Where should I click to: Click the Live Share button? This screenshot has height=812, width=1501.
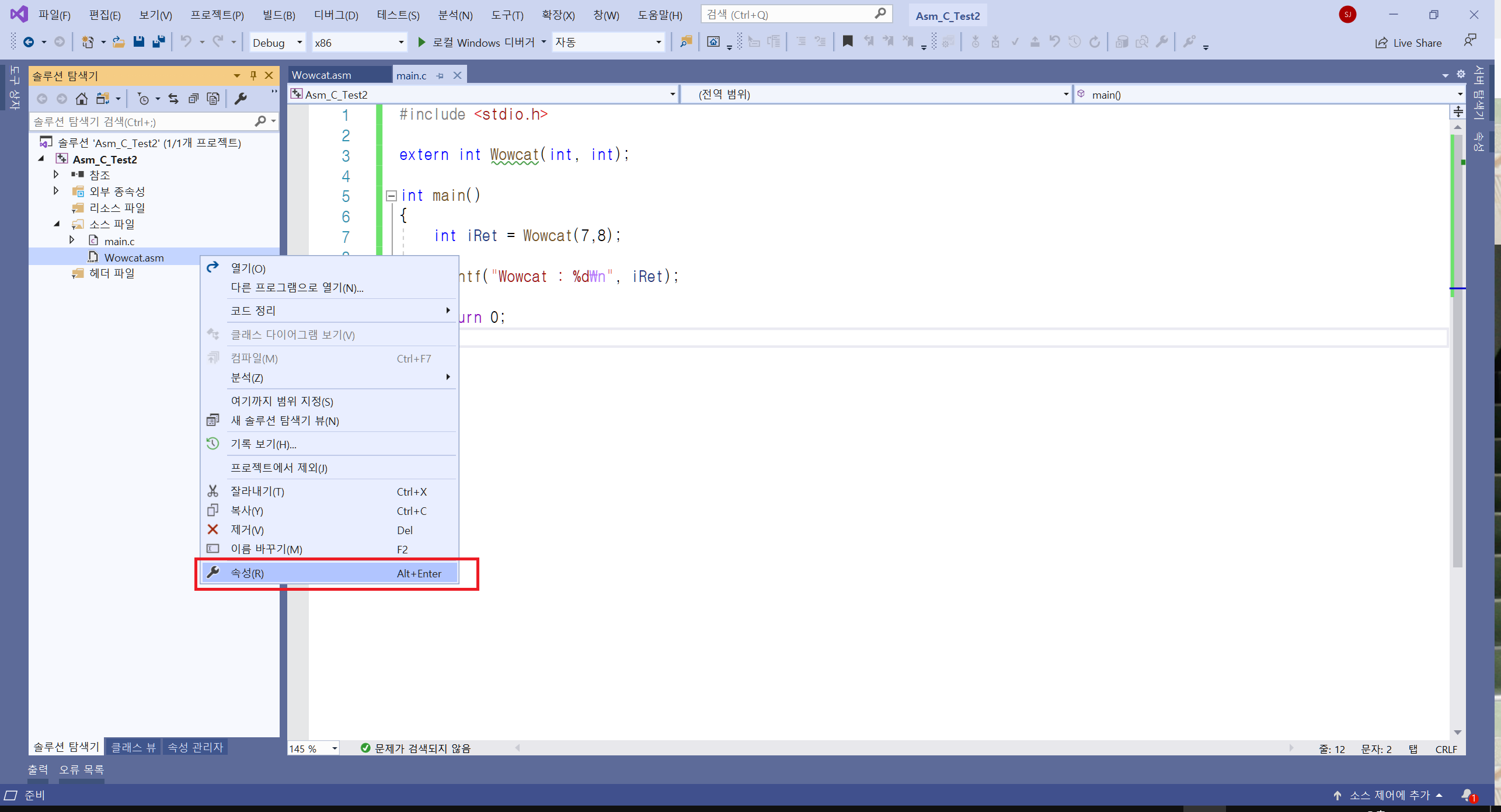coord(1409,43)
